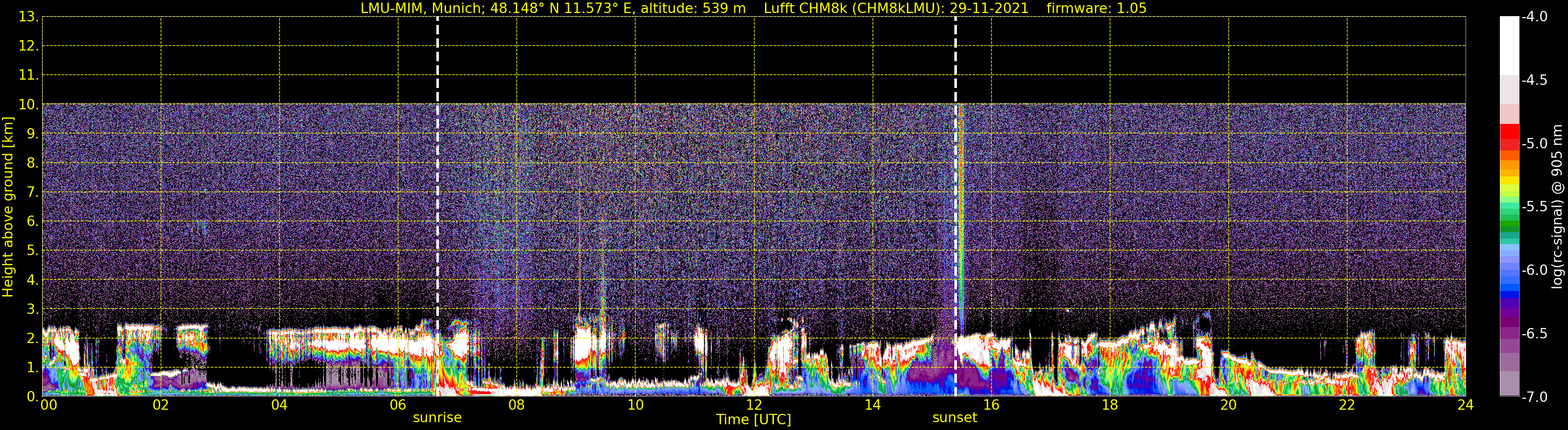1568x430 pixels.
Task: Click the 'Height above ground [km]' axis label
Action: (7, 207)
